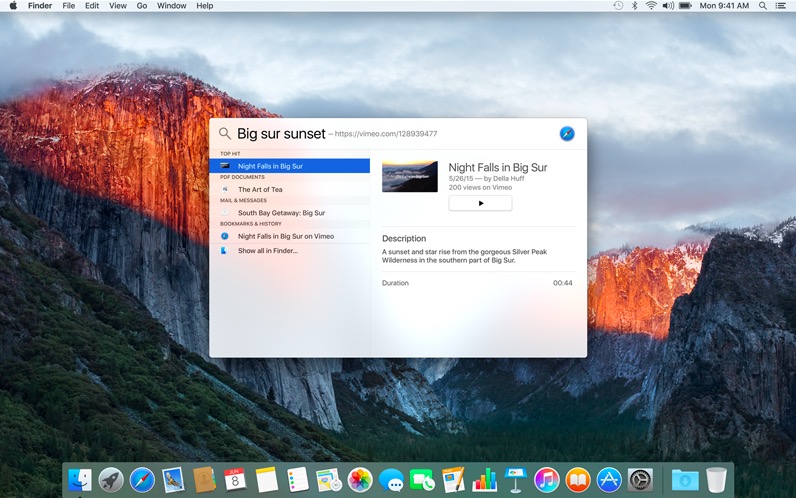Image resolution: width=796 pixels, height=498 pixels.
Task: Open the Time Machine menu bar icon
Action: point(618,6)
